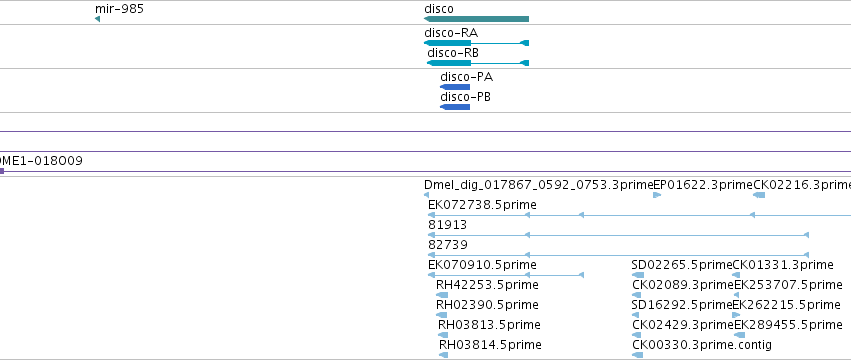Click the disco-PA protein bar
Screen dimensions: 851x360
[455, 87]
